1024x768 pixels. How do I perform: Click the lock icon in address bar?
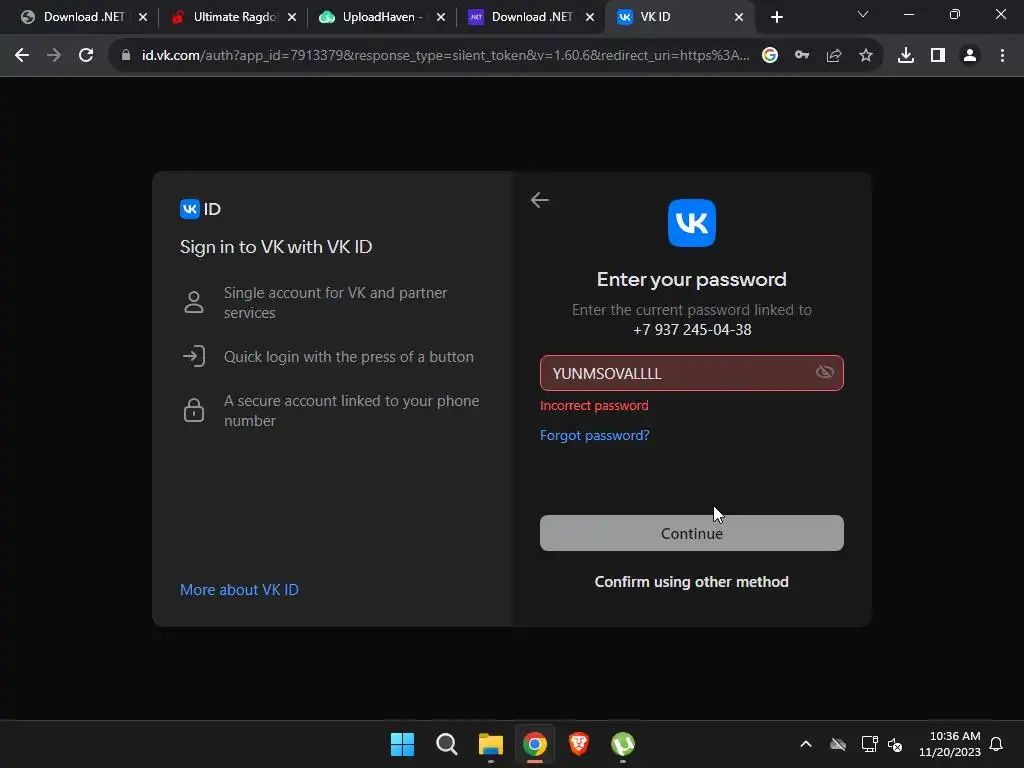126,56
